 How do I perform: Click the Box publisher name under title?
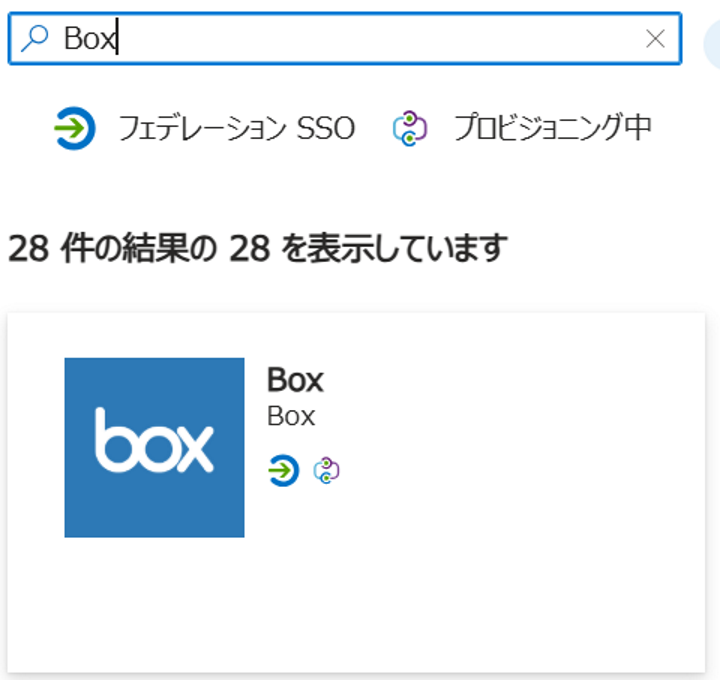click(x=291, y=416)
